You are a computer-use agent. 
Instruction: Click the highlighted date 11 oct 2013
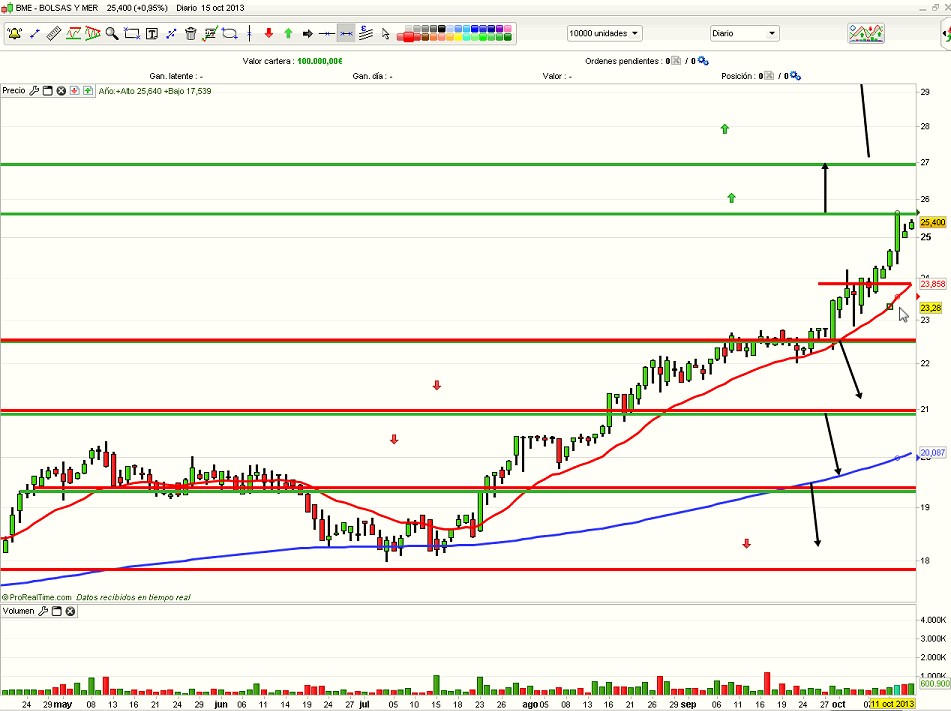(892, 704)
